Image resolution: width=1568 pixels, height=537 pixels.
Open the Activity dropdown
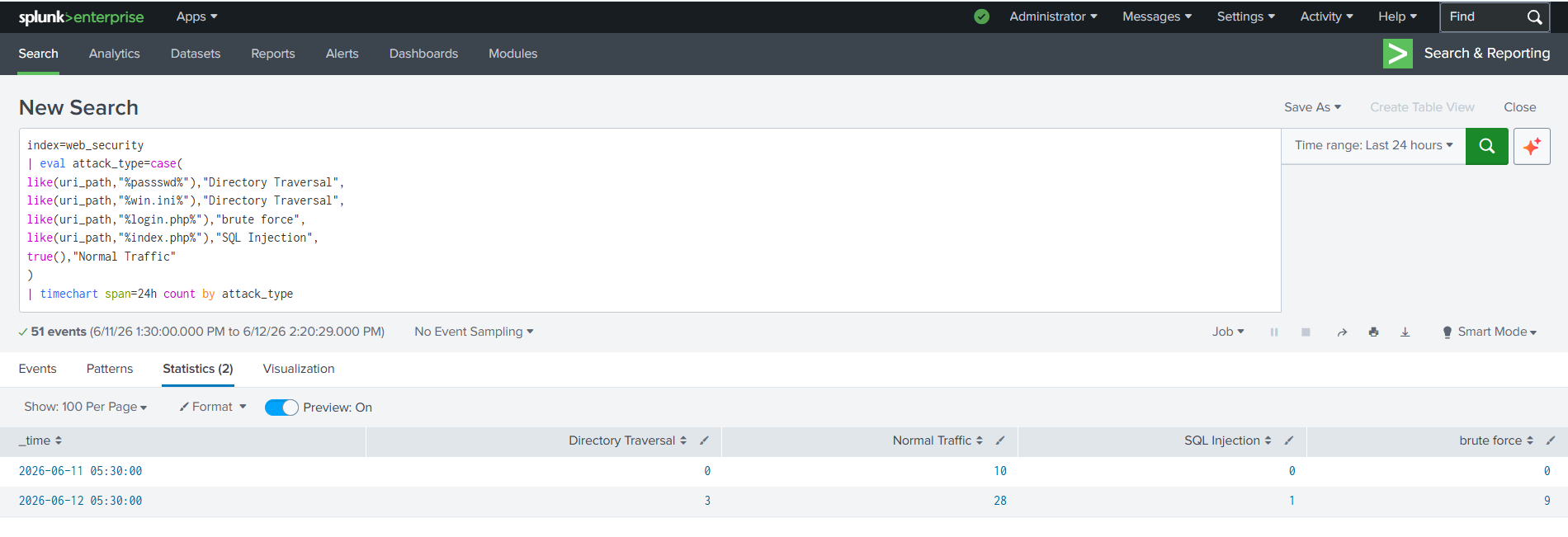[1326, 16]
